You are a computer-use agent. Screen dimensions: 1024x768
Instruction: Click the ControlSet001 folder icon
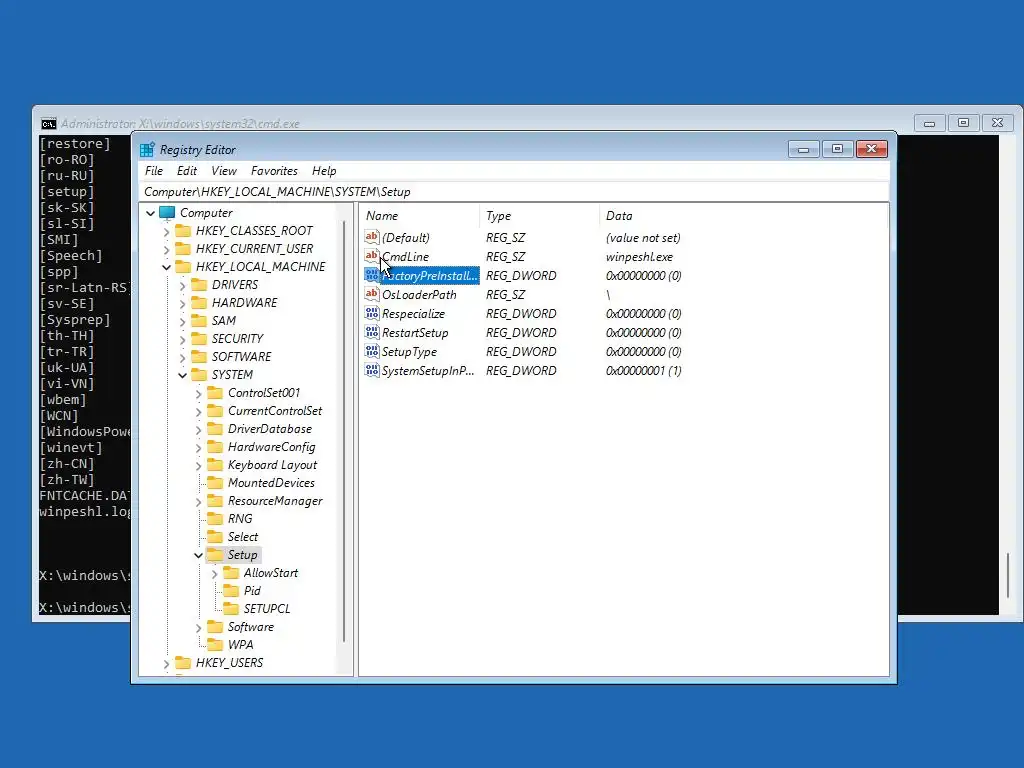coord(215,393)
